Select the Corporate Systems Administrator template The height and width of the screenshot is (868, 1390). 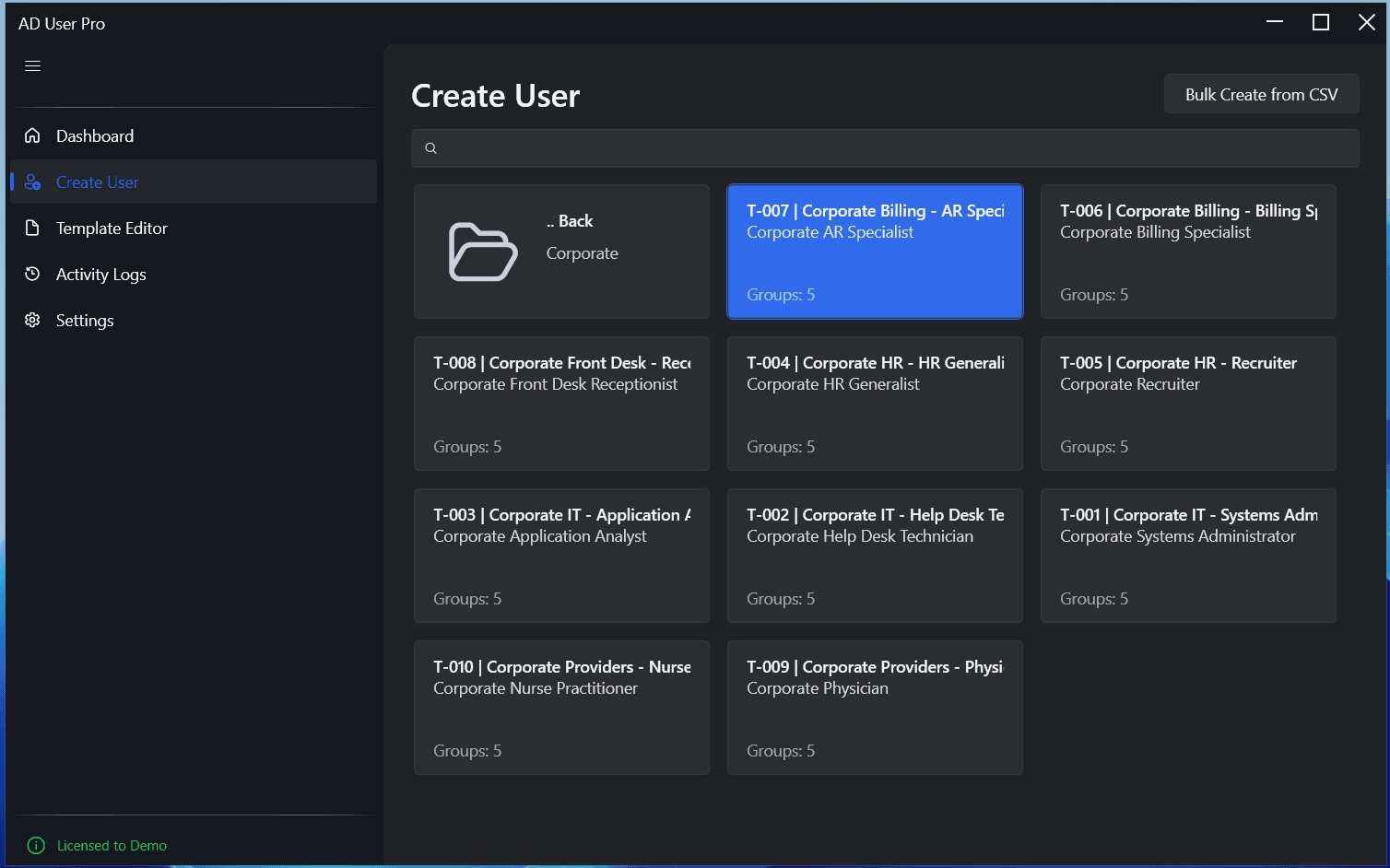[1187, 556]
